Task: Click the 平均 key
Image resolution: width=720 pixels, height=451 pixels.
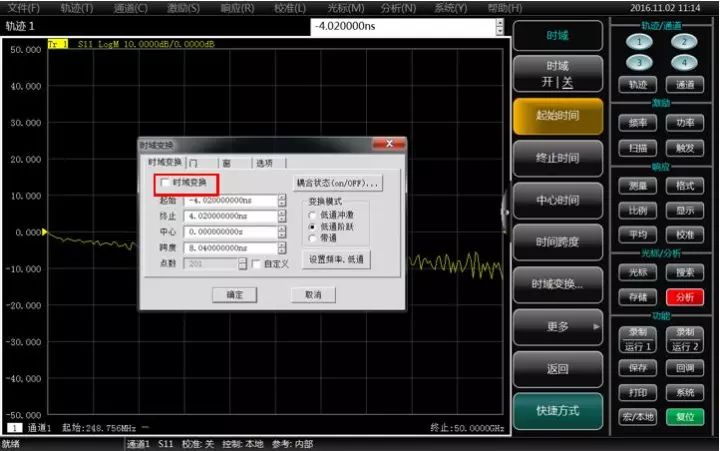Action: click(x=637, y=235)
